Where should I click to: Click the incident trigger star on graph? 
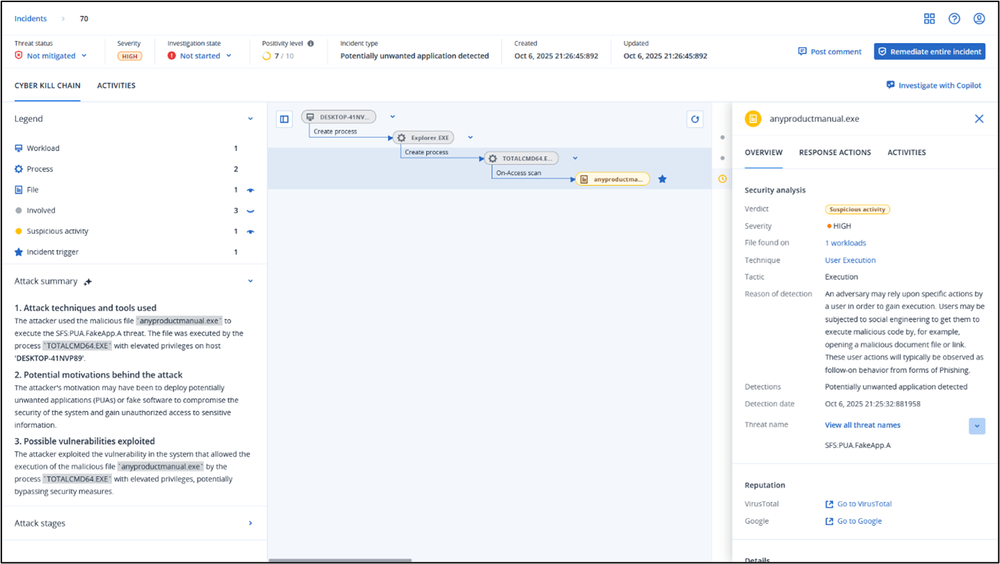point(662,179)
